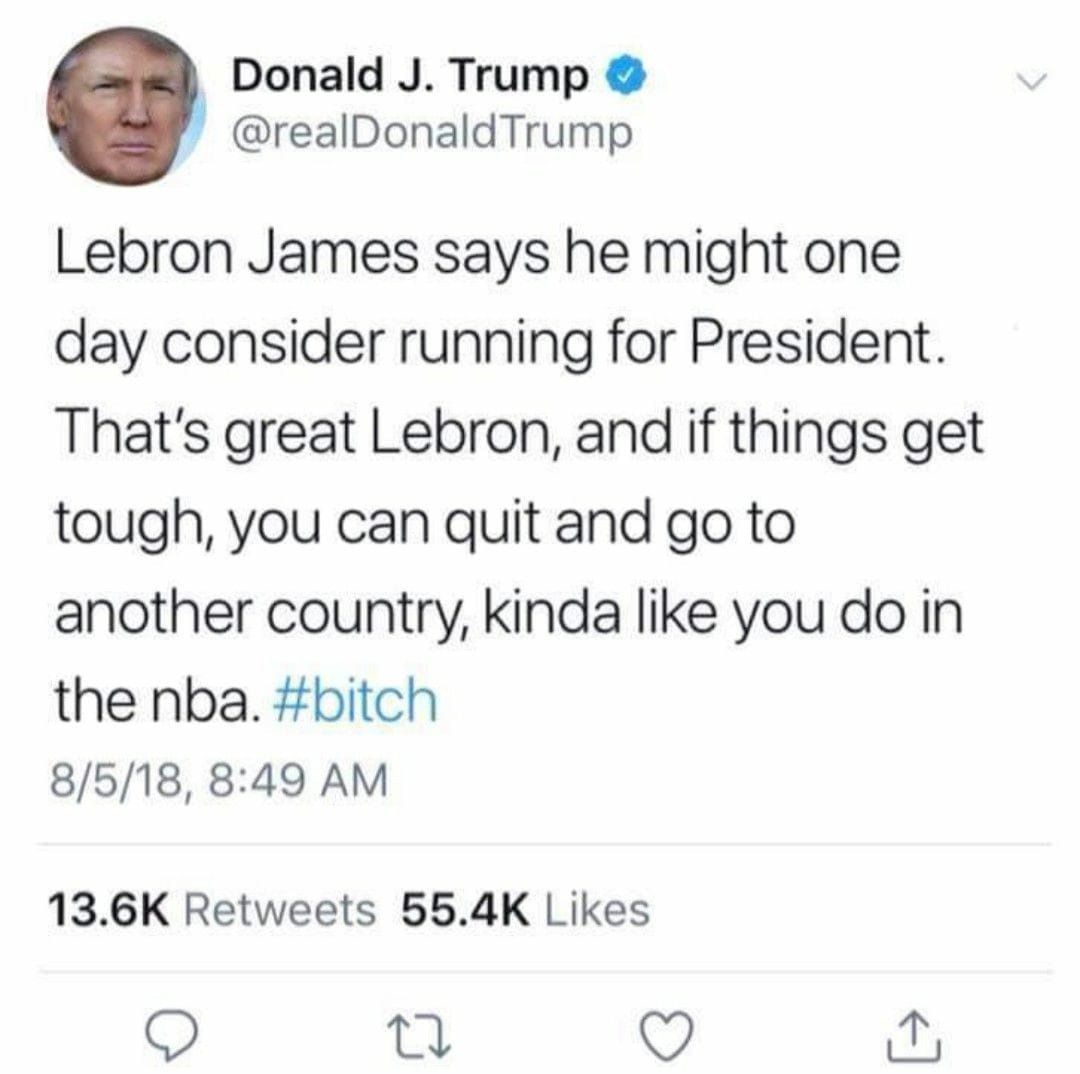Click the 8/5/18, 8:49 AM timestamp

218,782
